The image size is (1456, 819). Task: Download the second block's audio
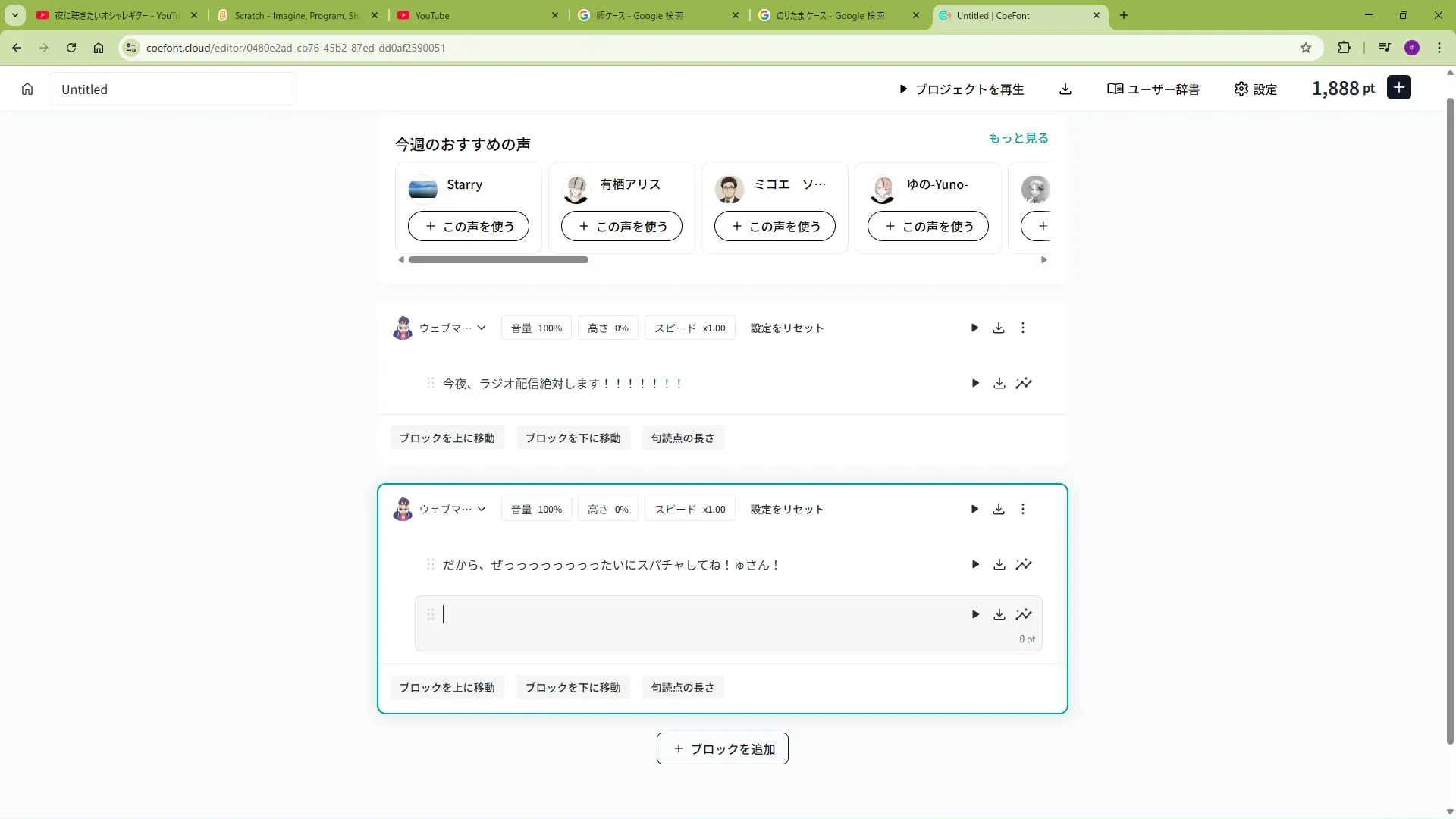[999, 510]
